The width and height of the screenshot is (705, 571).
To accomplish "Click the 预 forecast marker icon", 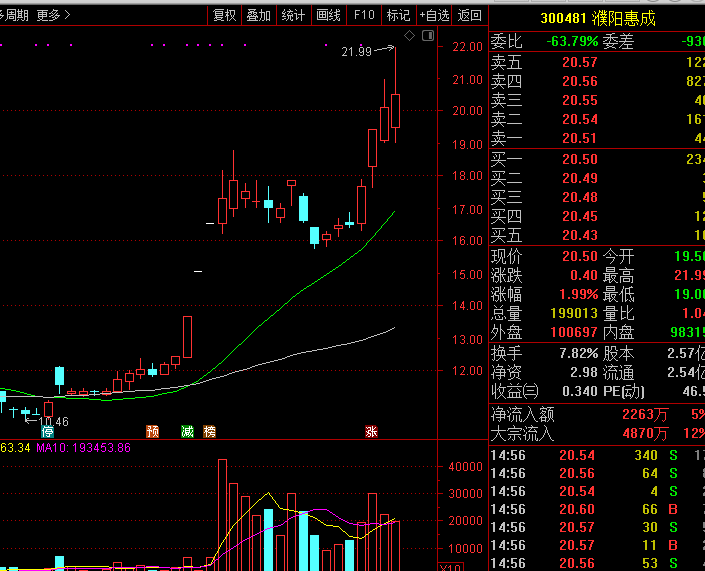I will tap(152, 432).
